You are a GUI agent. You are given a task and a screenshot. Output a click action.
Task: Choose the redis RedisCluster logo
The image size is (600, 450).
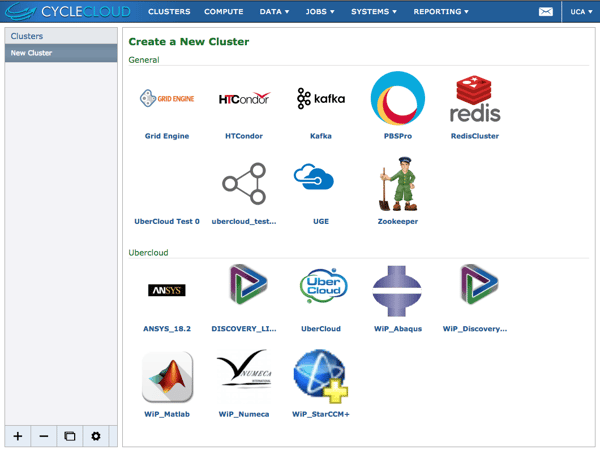475,99
